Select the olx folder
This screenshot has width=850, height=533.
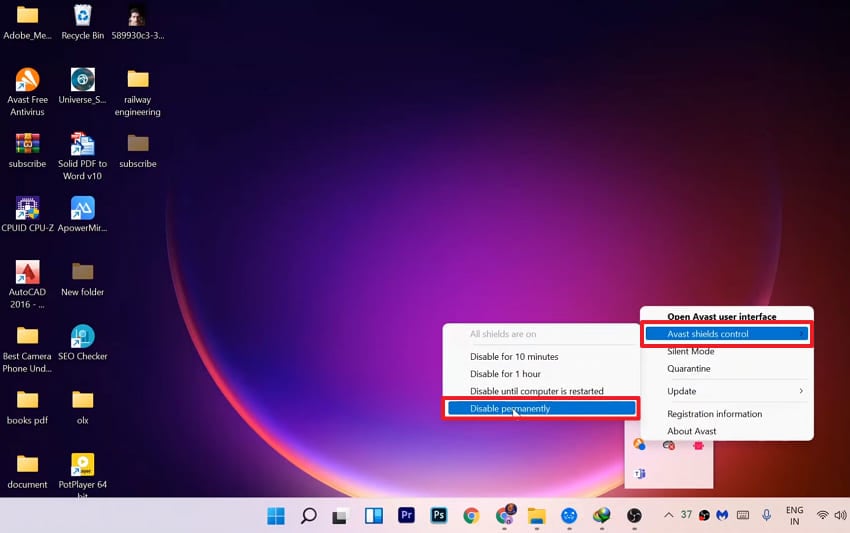click(x=82, y=407)
